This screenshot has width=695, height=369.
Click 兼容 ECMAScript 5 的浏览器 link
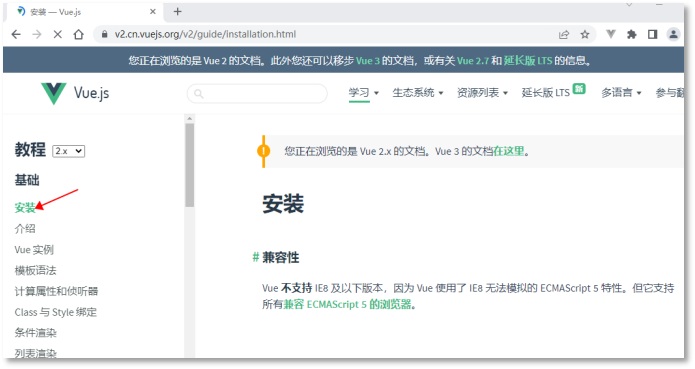(x=347, y=304)
